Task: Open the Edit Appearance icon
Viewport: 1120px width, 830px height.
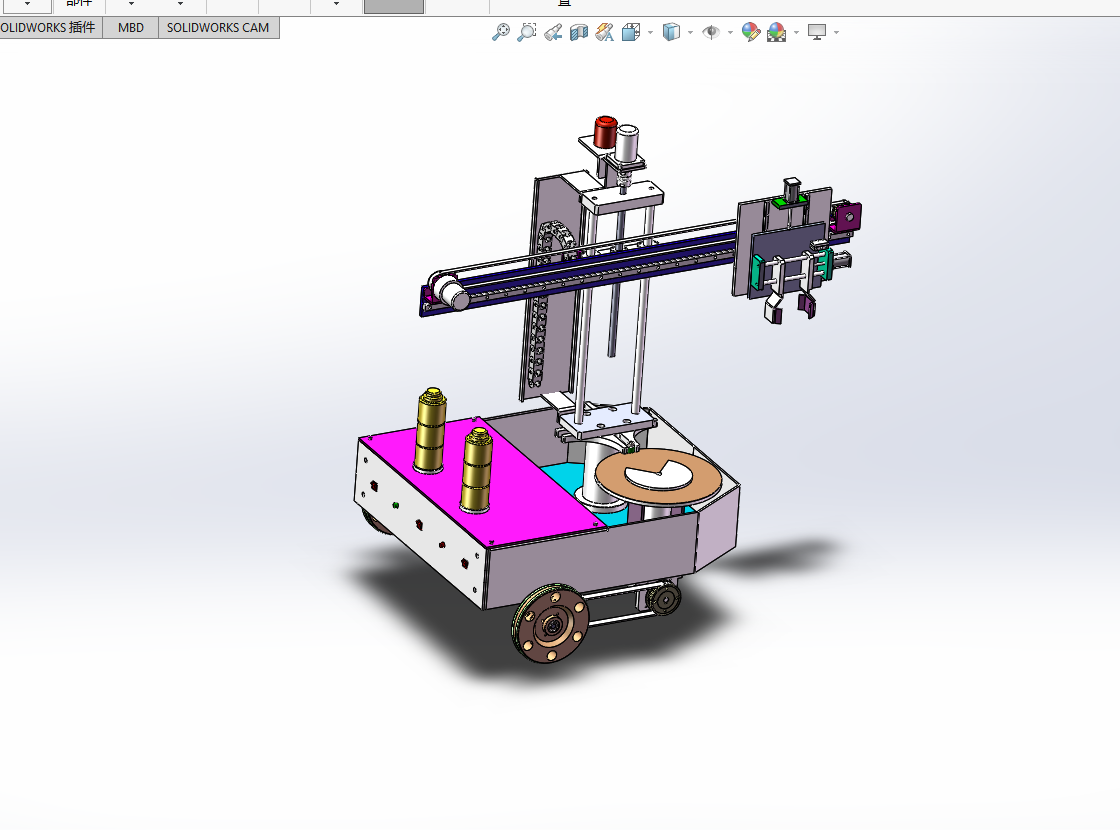Action: (750, 32)
